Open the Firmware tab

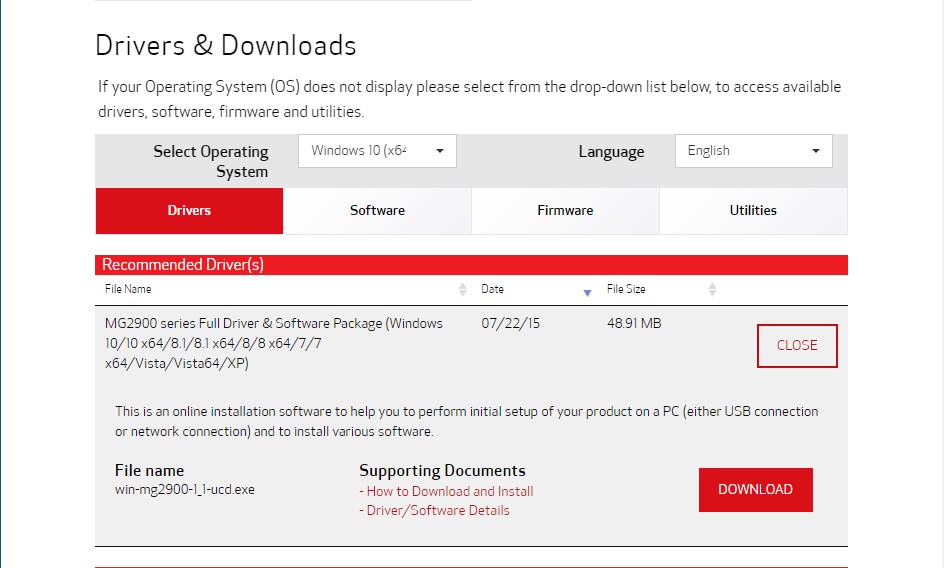[x=565, y=211]
